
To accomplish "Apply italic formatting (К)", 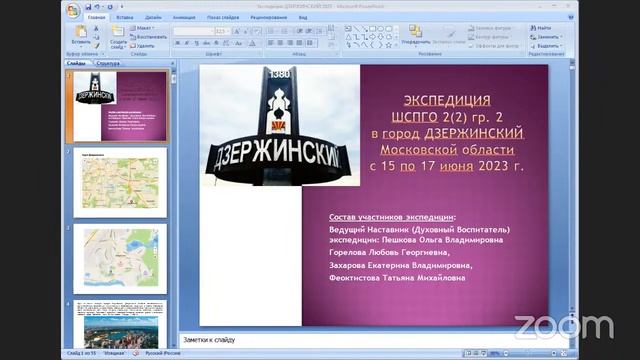I will click(x=187, y=43).
